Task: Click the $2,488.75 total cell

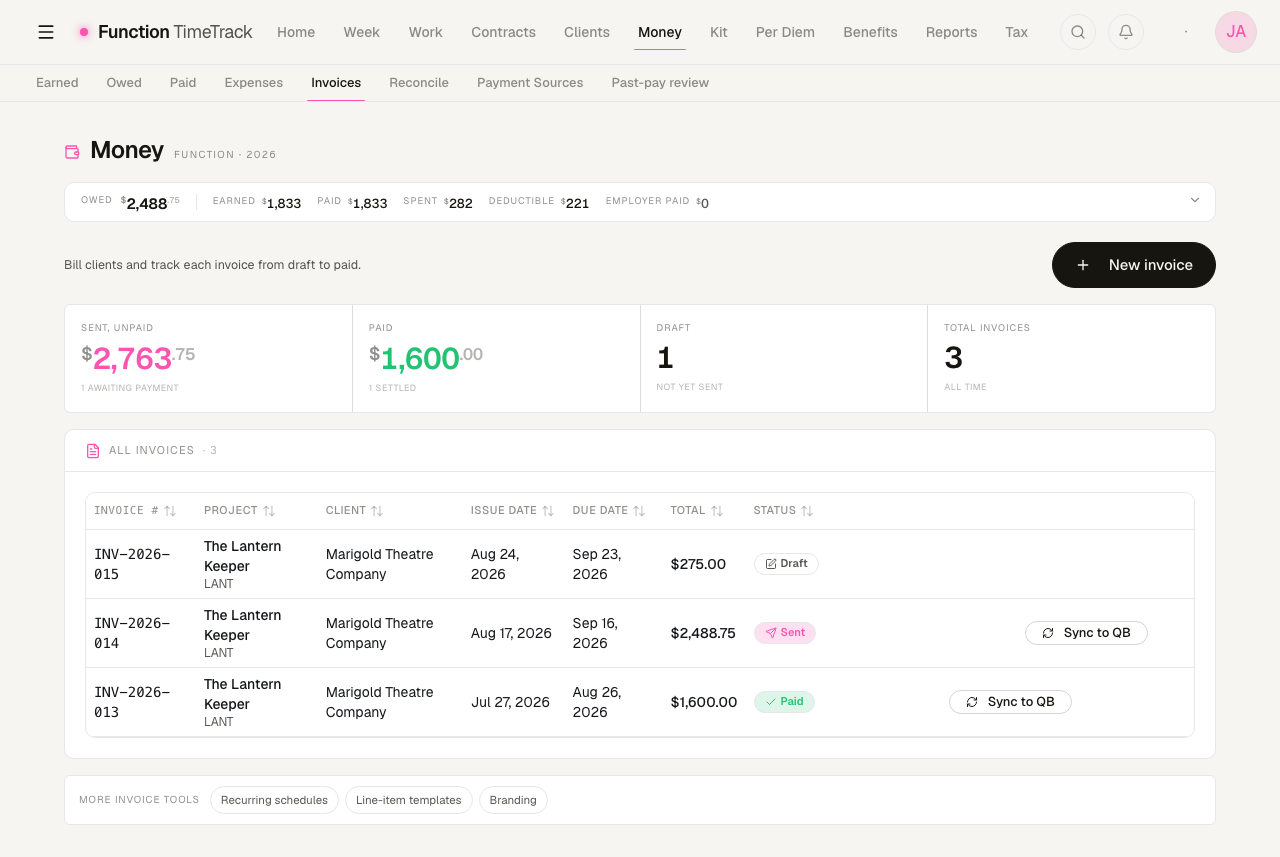Action: 703,633
